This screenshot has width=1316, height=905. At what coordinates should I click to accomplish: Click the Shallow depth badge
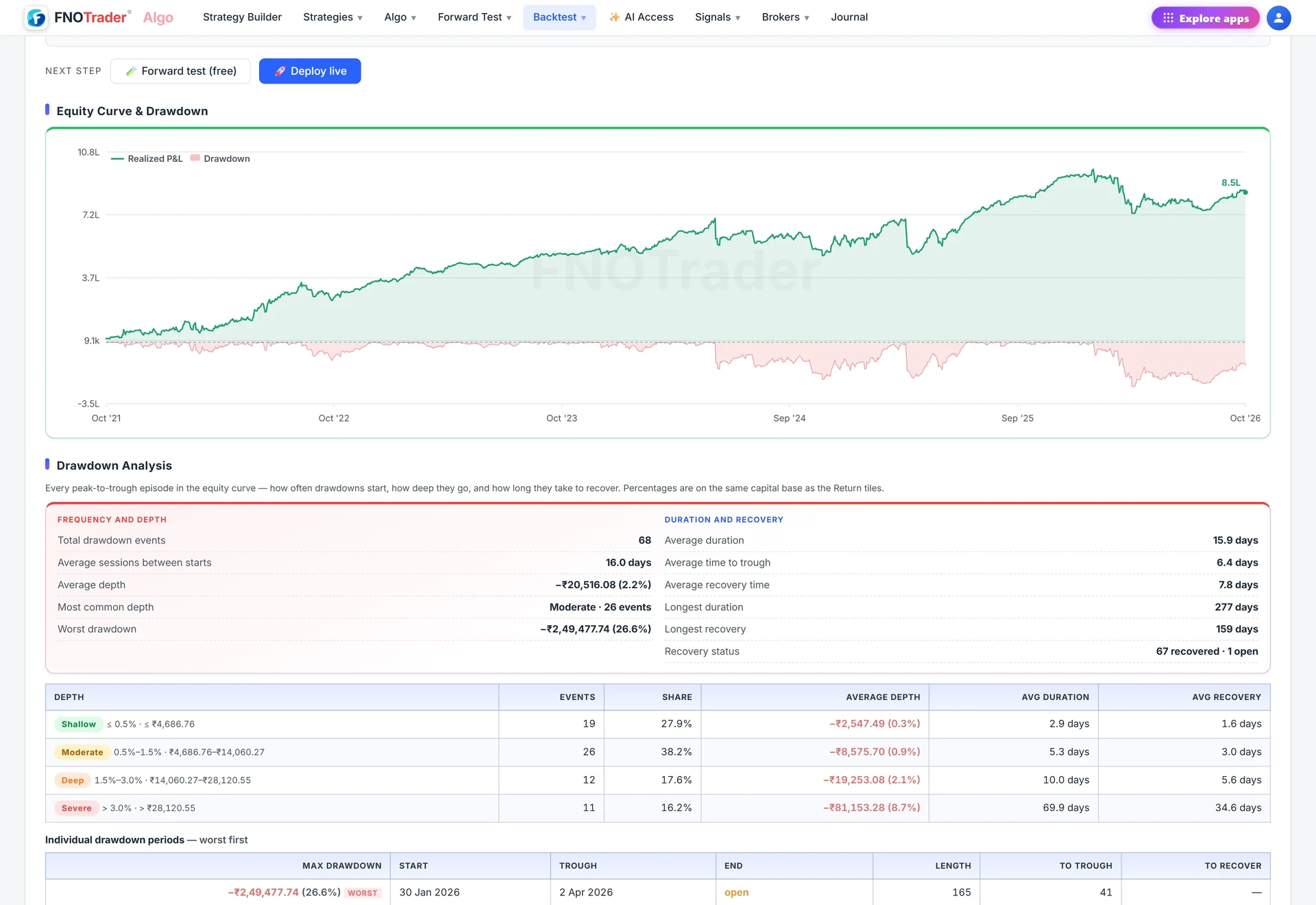(79, 724)
